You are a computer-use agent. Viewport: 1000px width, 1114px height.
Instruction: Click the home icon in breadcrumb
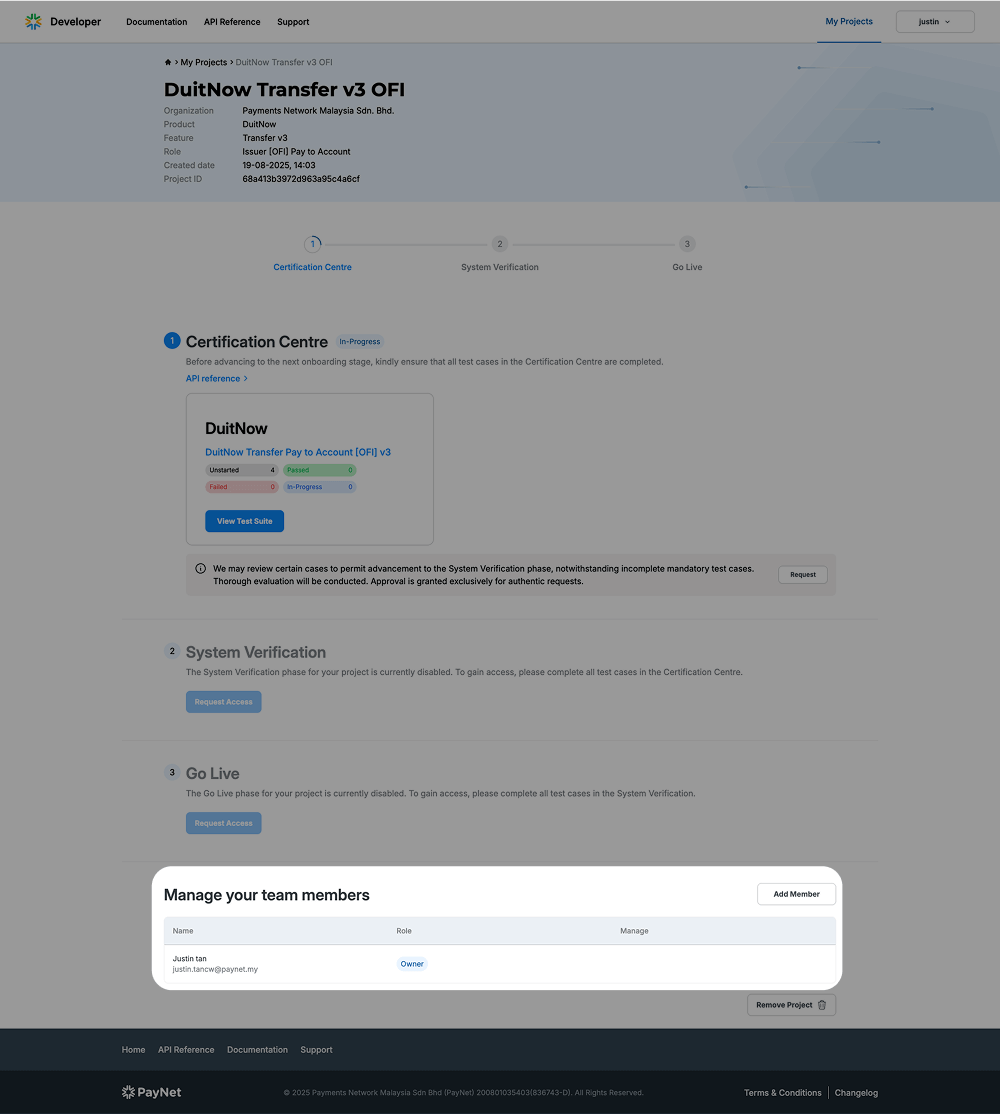(168, 63)
